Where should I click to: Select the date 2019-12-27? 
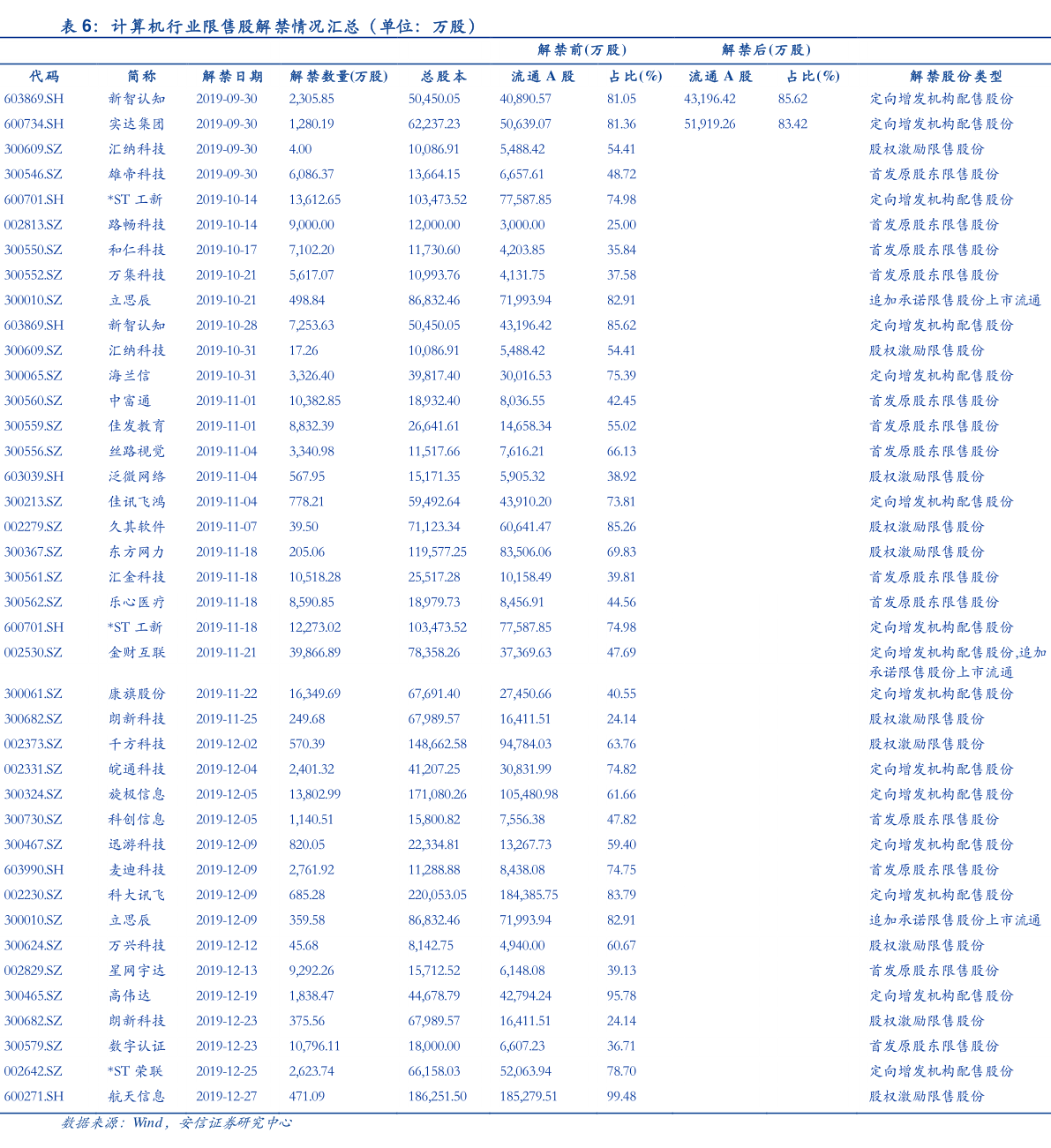pyautogui.click(x=227, y=1096)
